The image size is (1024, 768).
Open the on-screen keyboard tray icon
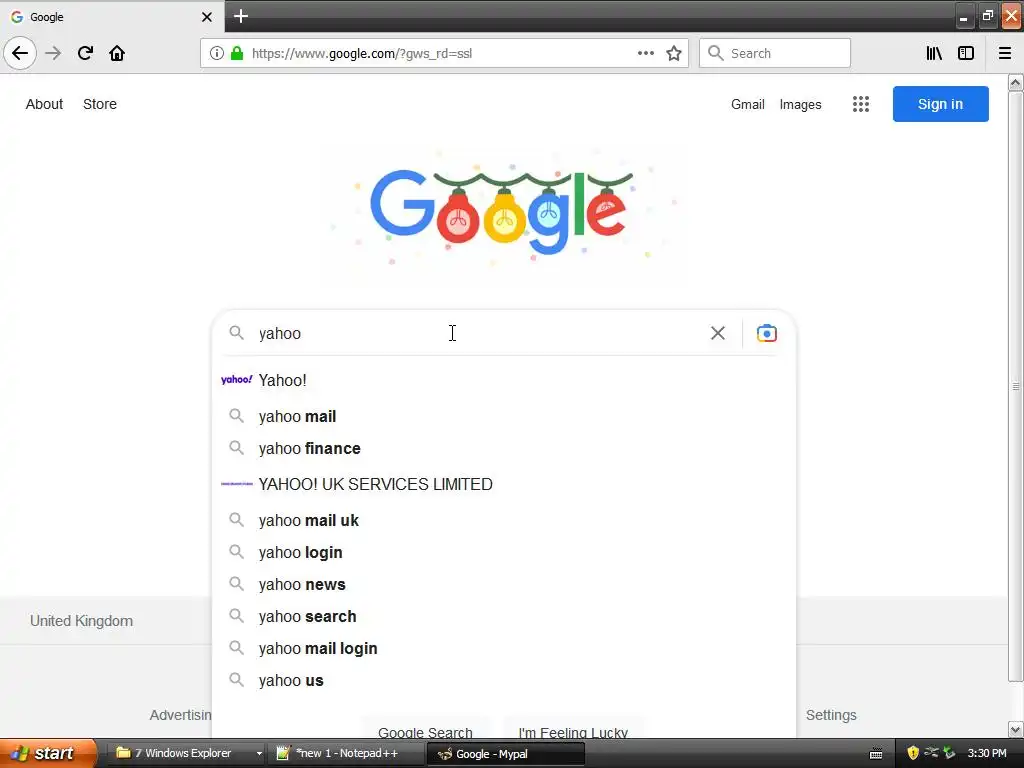pyautogui.click(x=876, y=754)
